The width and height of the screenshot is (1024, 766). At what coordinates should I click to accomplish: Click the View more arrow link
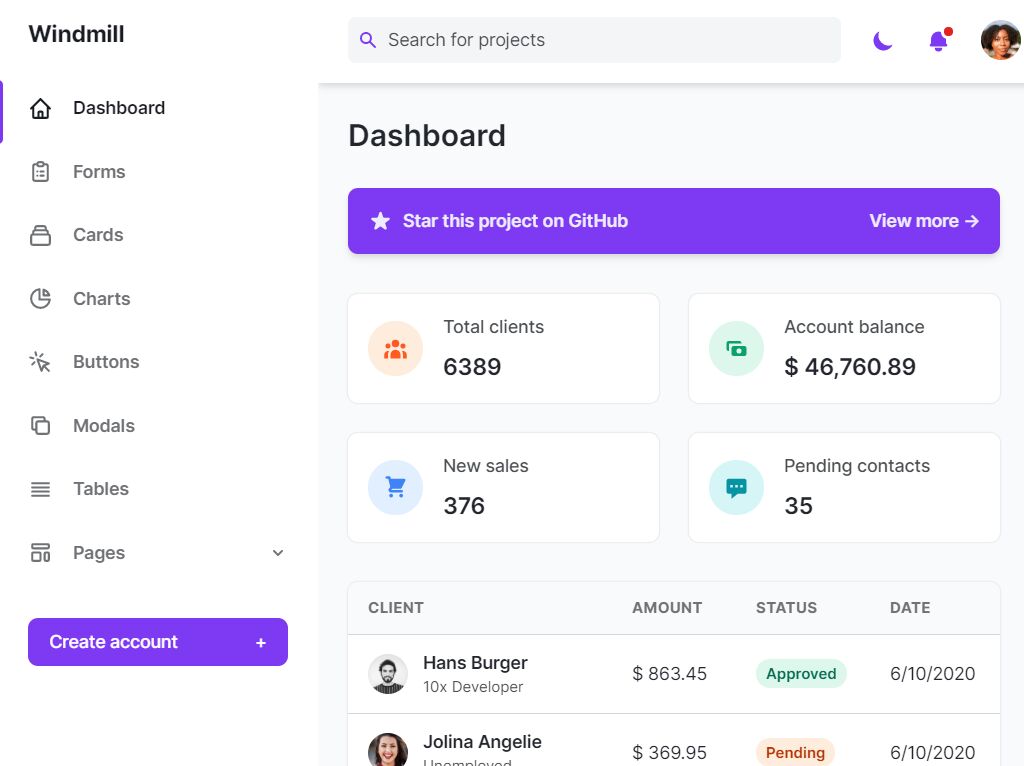pos(924,221)
